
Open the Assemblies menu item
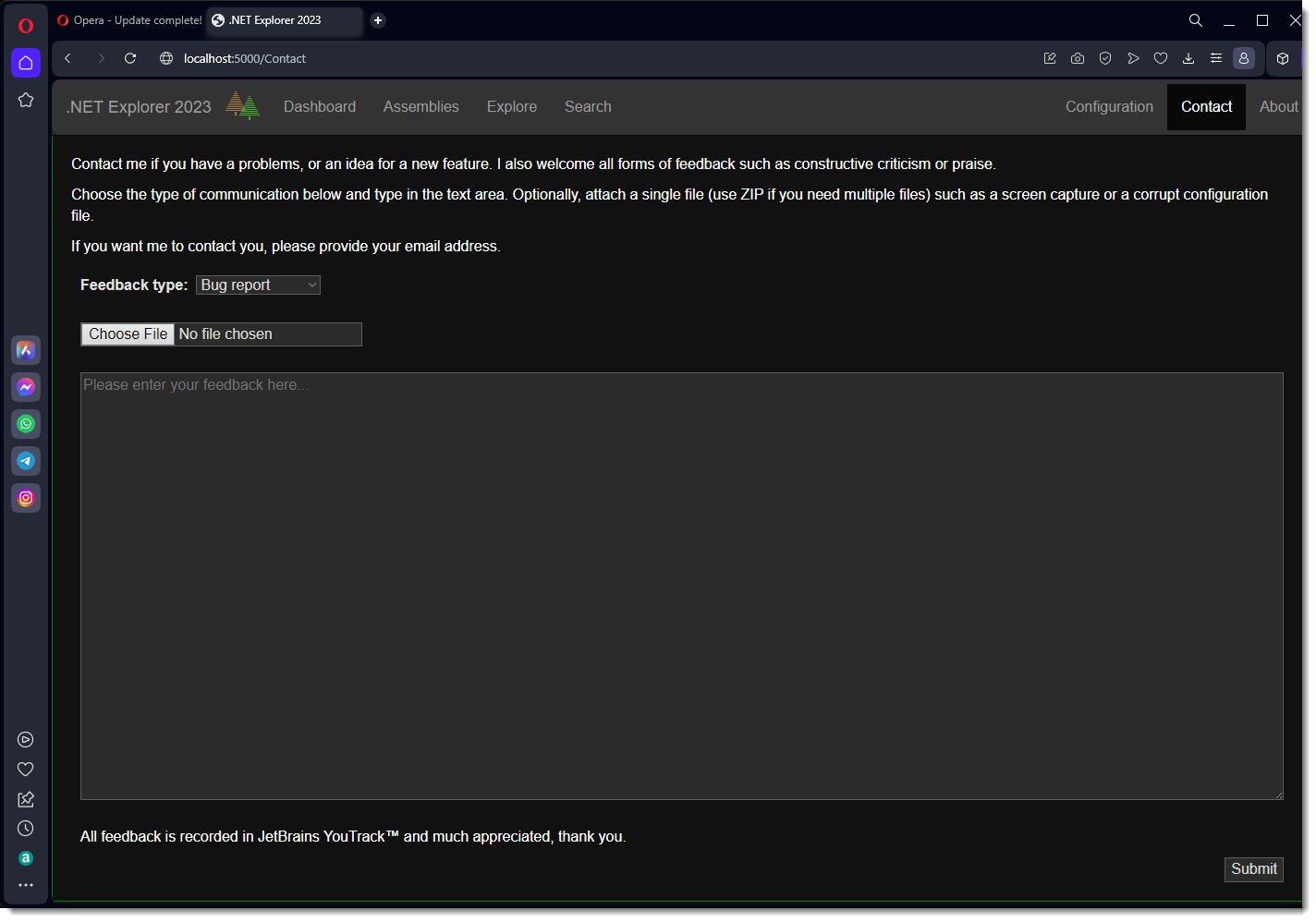tap(421, 107)
